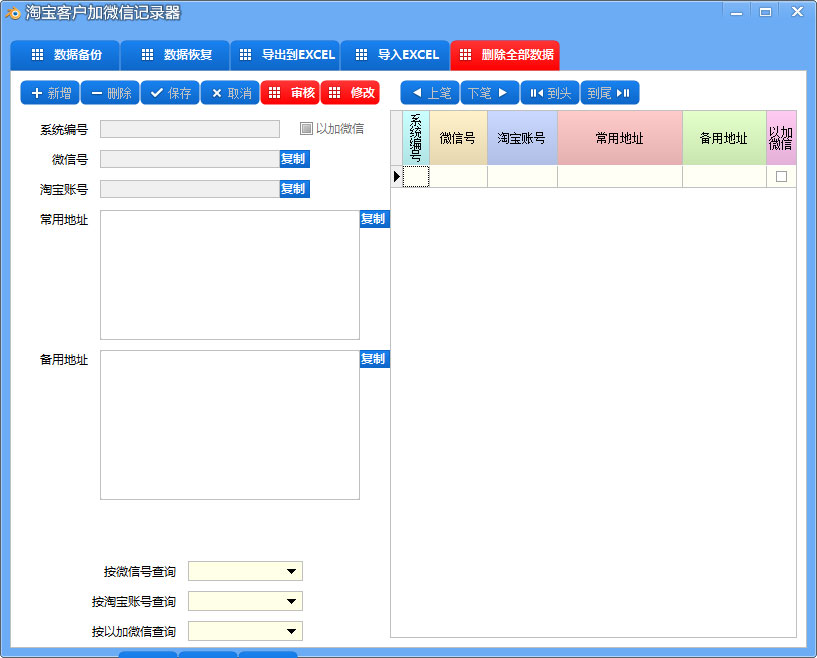The image size is (817, 658).
Task: Click inside the 常用地址 text area
Action: tap(230, 275)
